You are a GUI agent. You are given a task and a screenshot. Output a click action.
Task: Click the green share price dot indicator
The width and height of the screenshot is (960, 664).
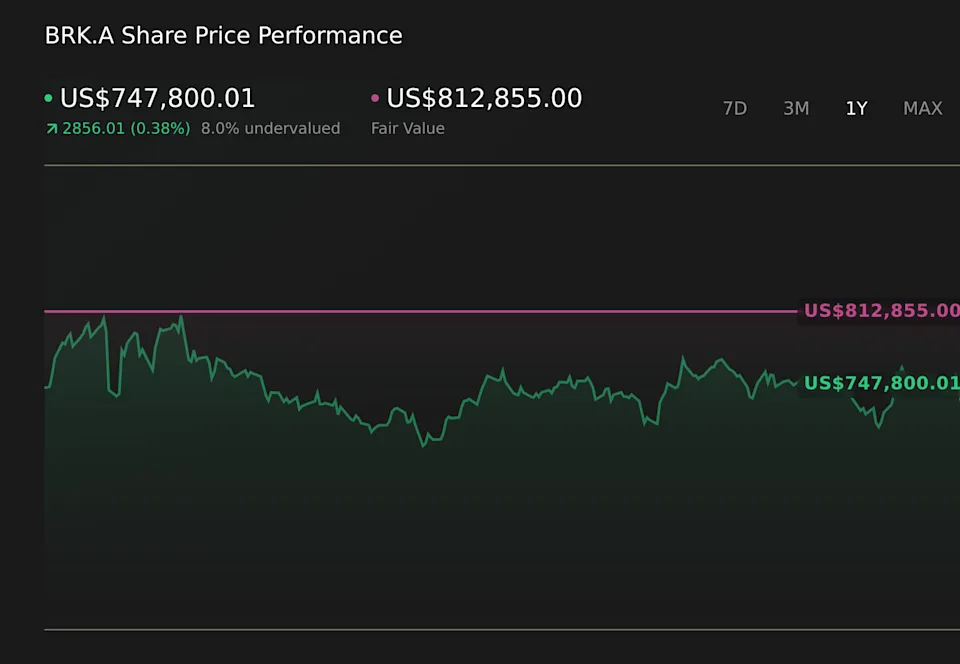(48, 98)
